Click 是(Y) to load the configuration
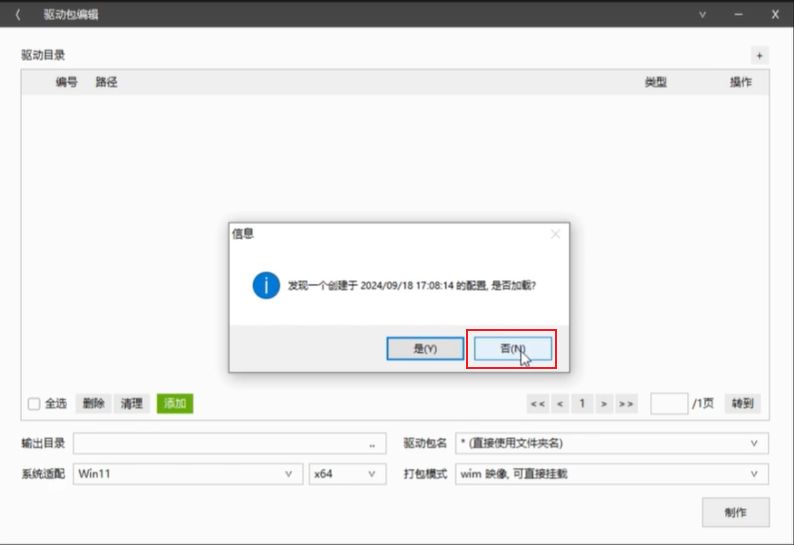Image resolution: width=794 pixels, height=545 pixels. coord(425,348)
